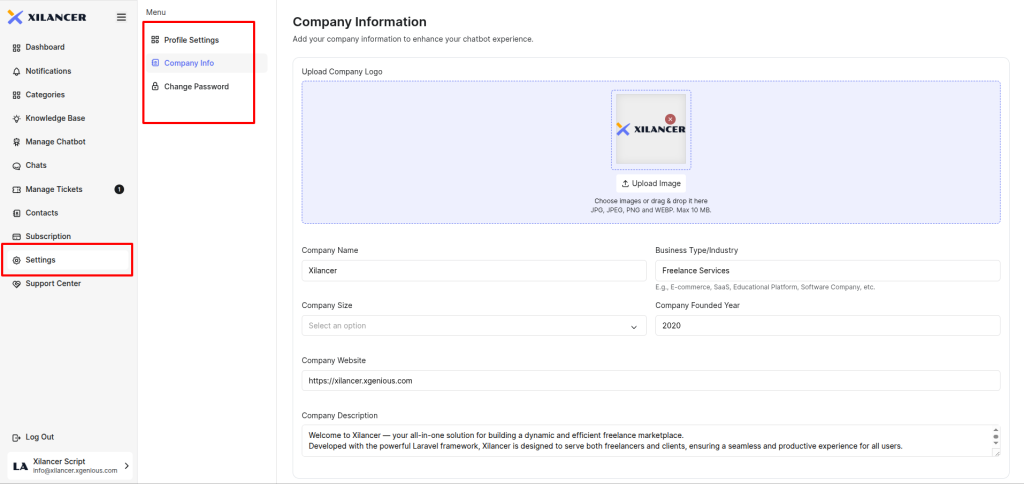Click the textarea resize handle corner

[x=996, y=452]
